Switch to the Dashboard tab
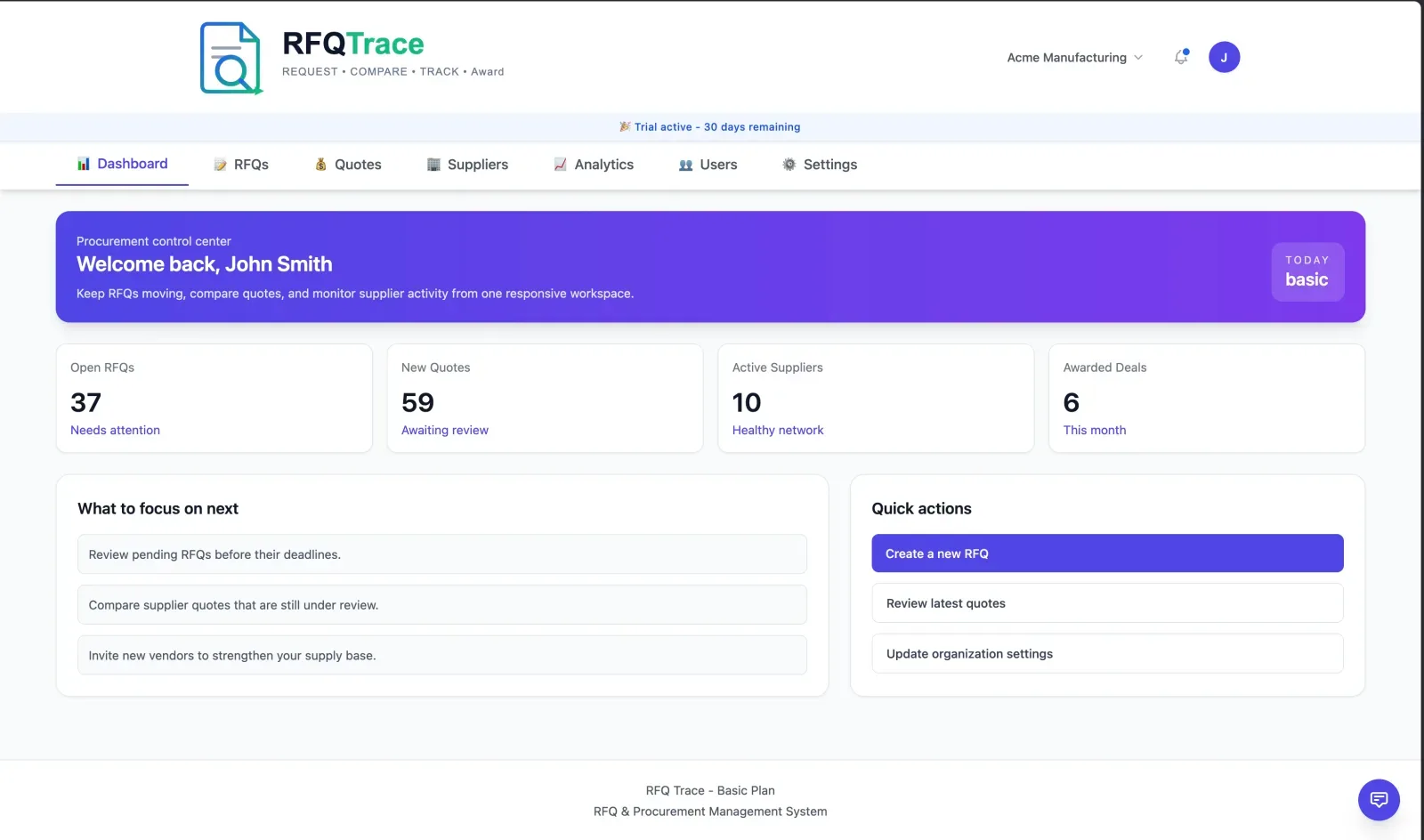The width and height of the screenshot is (1424, 840). click(122, 165)
